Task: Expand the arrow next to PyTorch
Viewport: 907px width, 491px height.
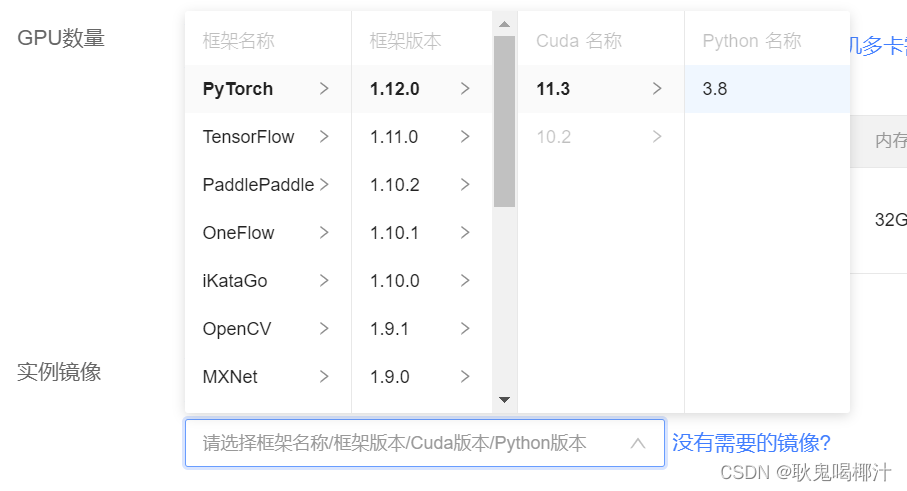Action: [x=324, y=88]
